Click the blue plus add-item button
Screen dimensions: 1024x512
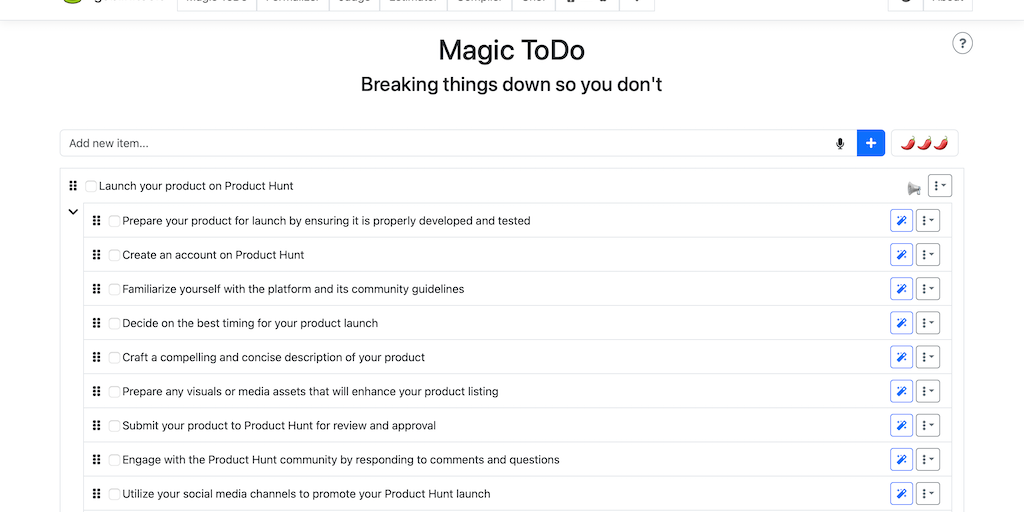871,143
